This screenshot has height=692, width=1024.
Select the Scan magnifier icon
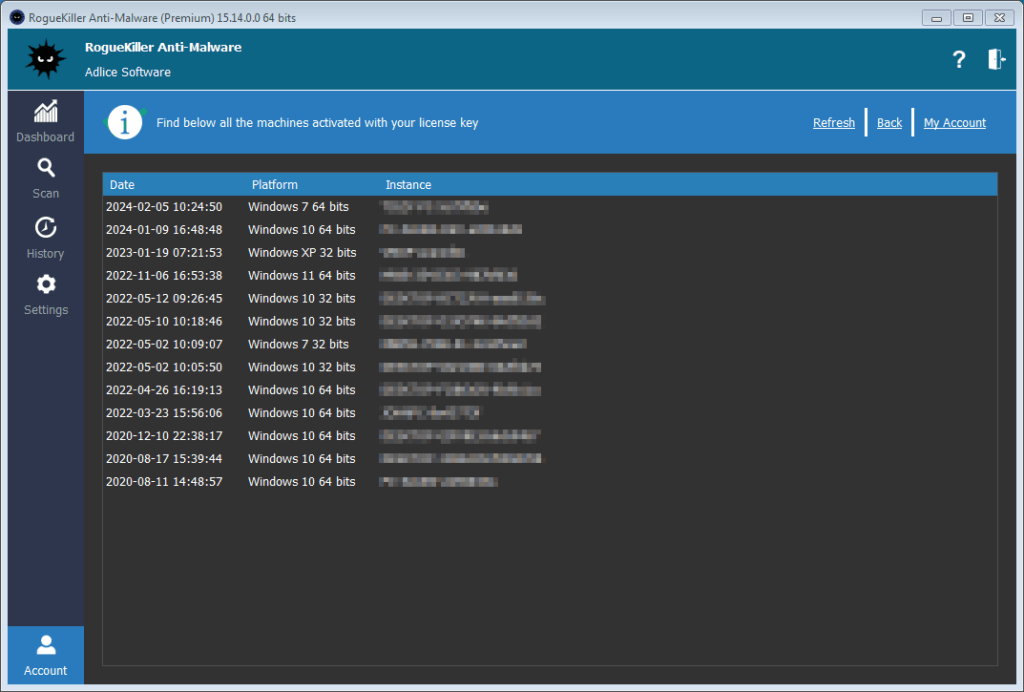tap(45, 168)
